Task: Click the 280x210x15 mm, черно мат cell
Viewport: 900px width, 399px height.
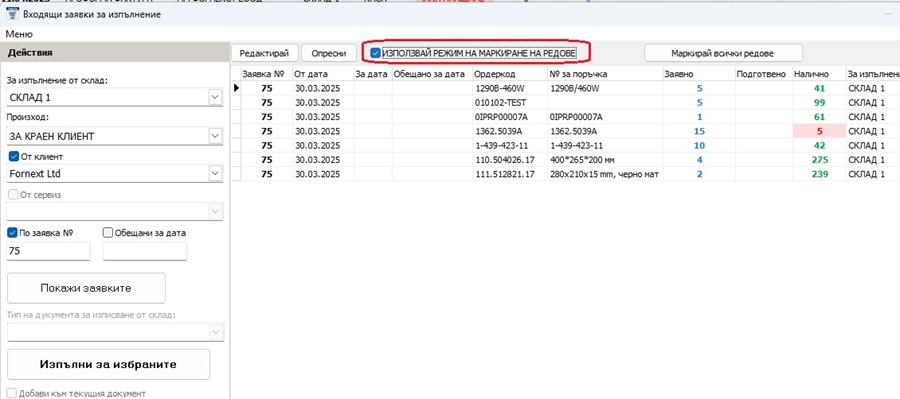Action: click(x=604, y=174)
